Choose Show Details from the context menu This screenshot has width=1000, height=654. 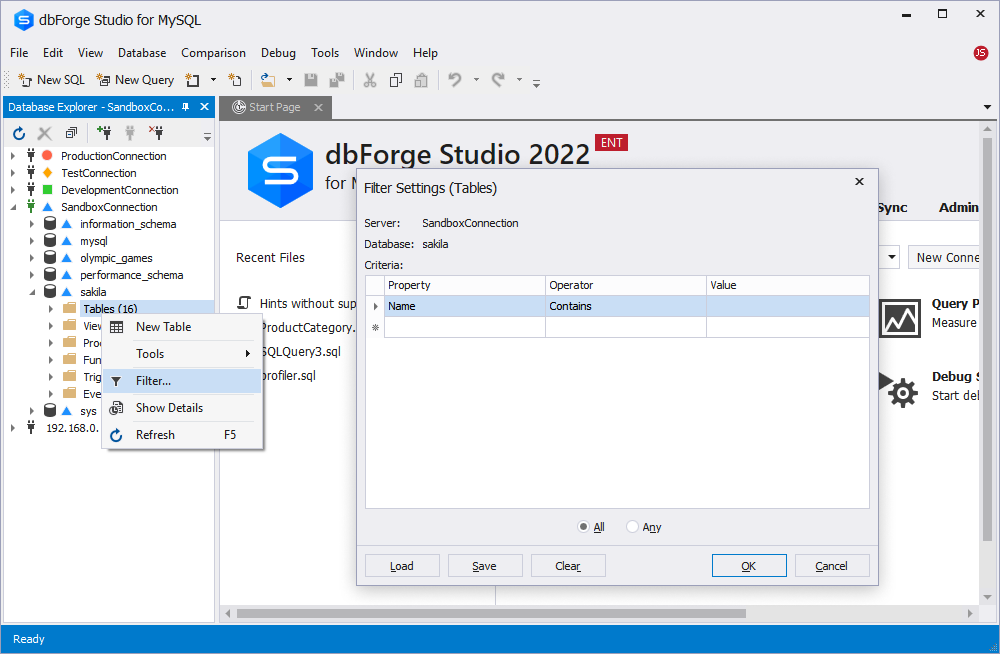169,408
